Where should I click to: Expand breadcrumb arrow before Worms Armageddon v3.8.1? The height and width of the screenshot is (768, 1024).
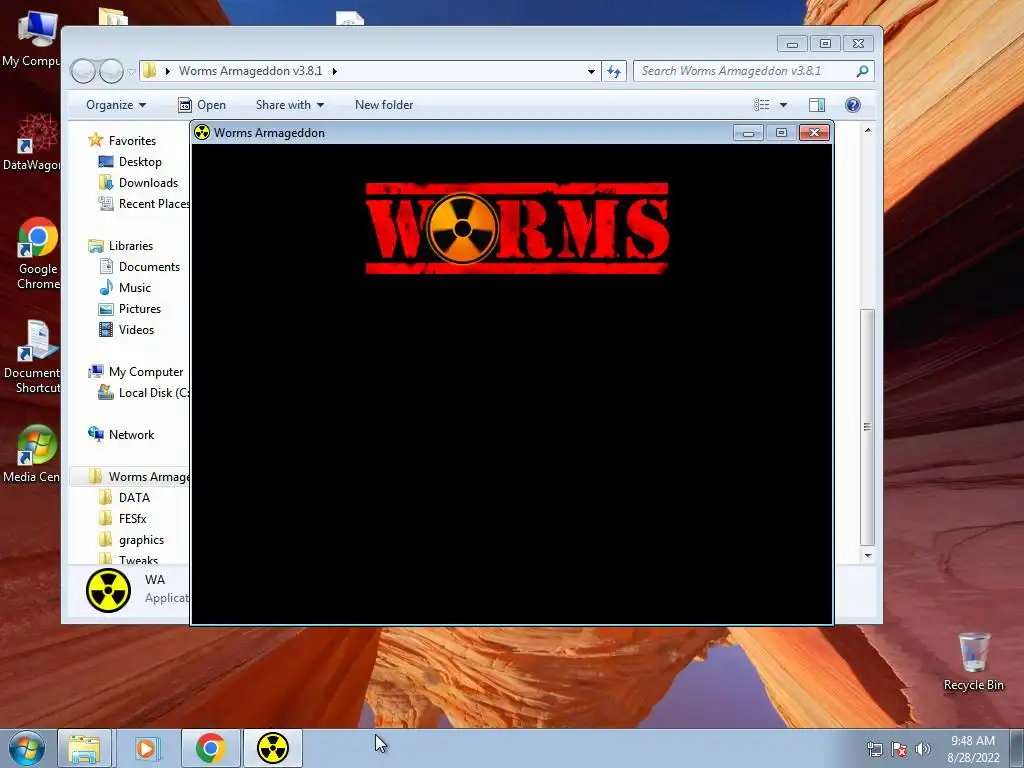click(167, 71)
